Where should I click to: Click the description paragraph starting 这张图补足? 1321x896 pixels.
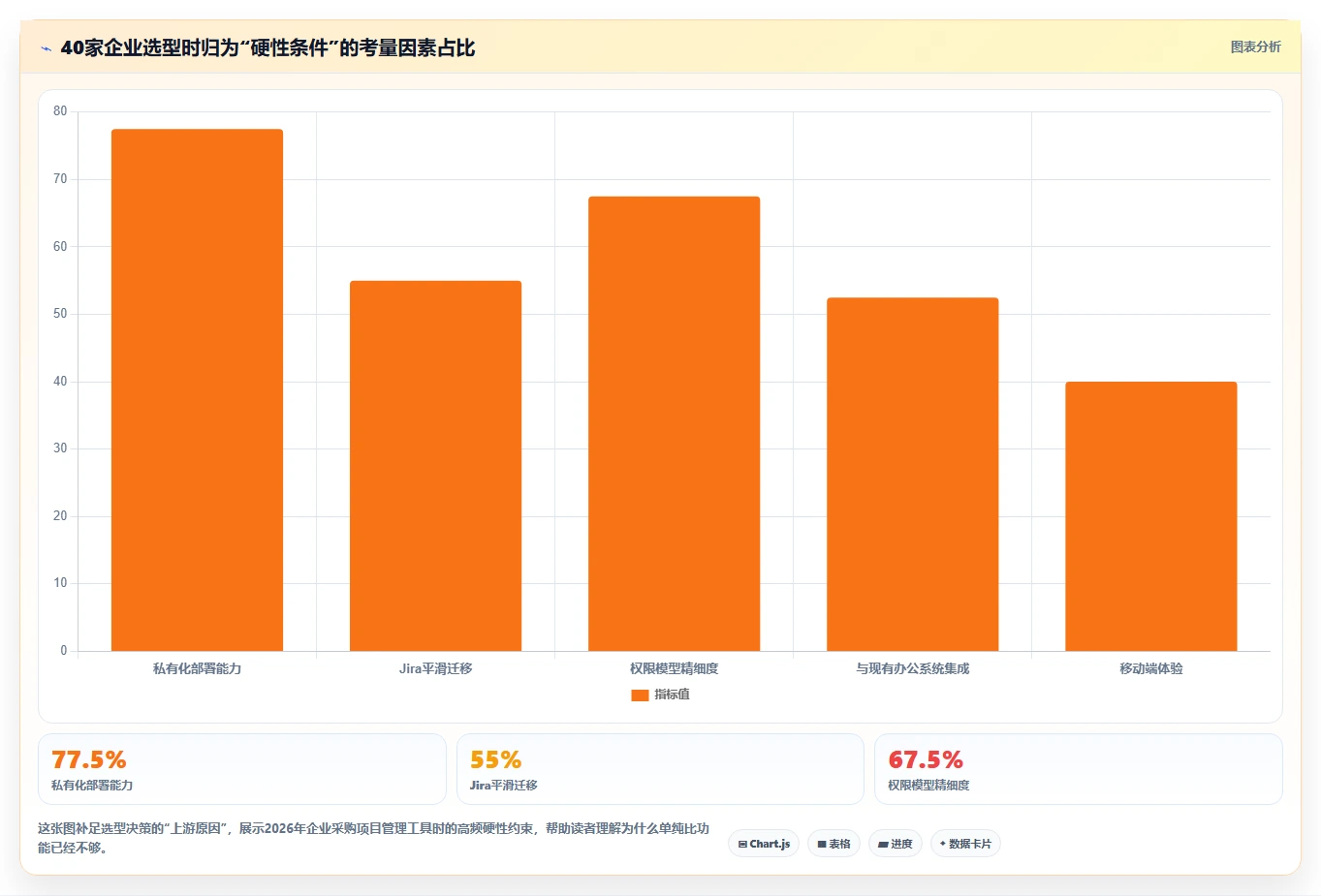[x=374, y=838]
